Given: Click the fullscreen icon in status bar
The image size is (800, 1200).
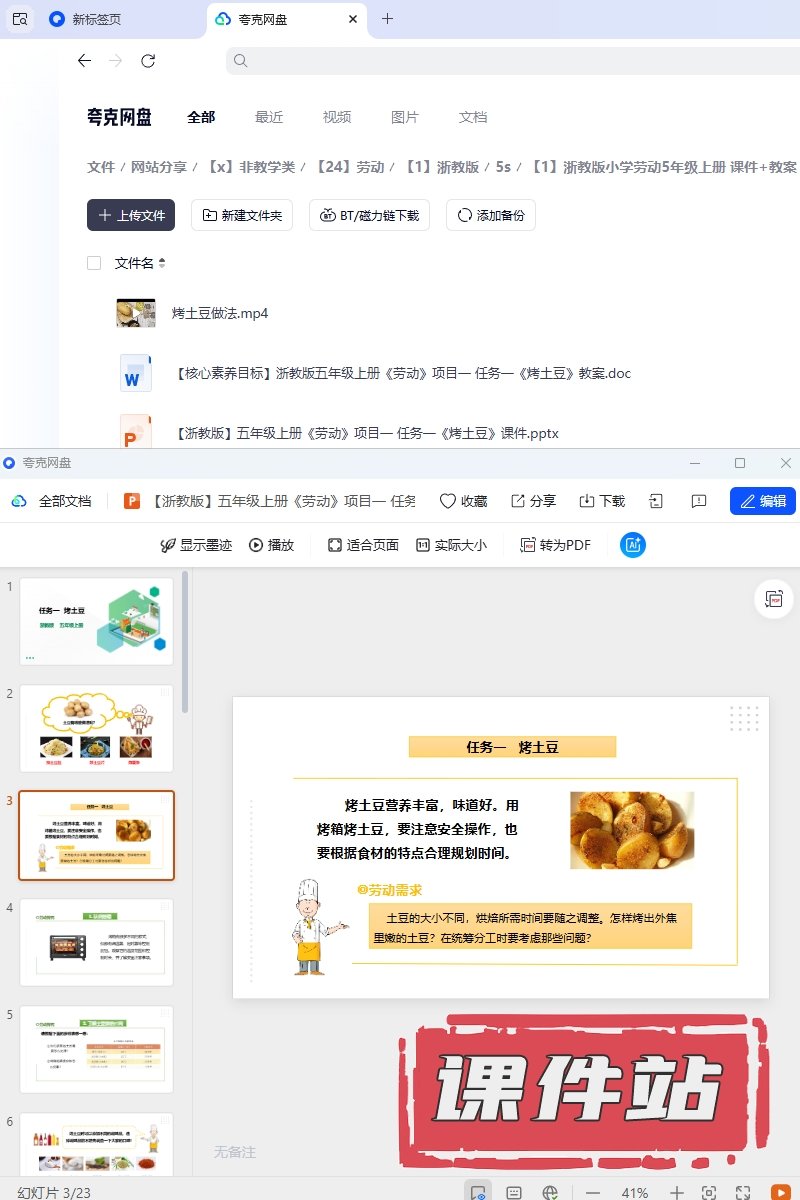Looking at the screenshot, I should coord(743,1192).
